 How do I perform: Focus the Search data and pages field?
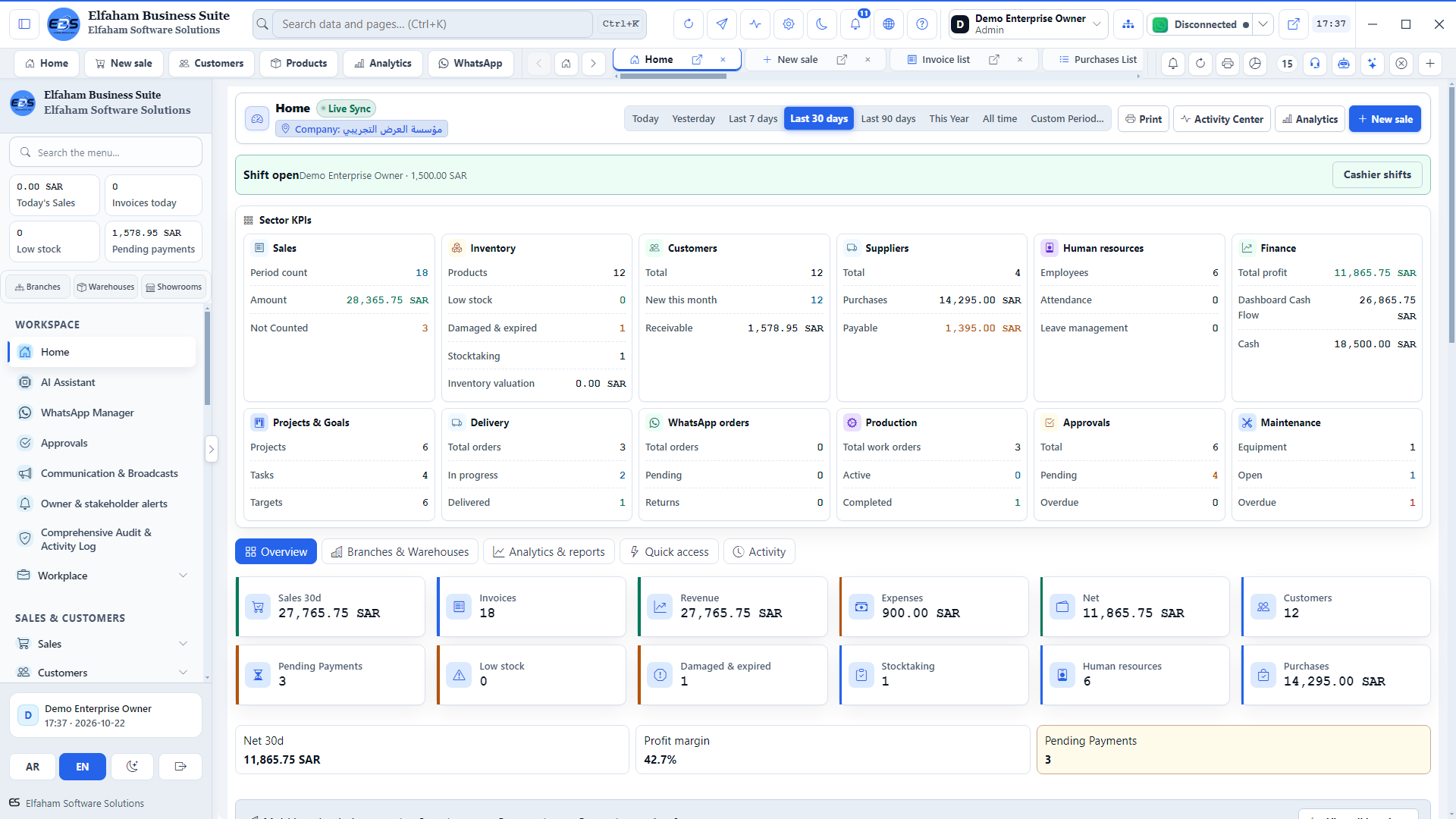(432, 24)
